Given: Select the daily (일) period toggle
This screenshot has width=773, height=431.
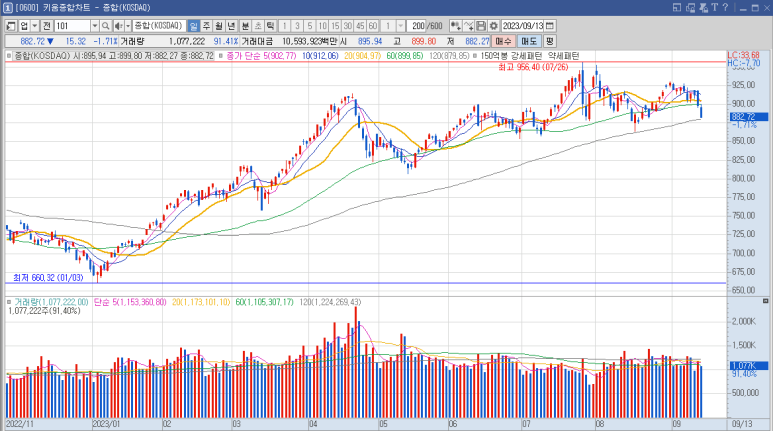Looking at the screenshot, I should click(x=193, y=25).
